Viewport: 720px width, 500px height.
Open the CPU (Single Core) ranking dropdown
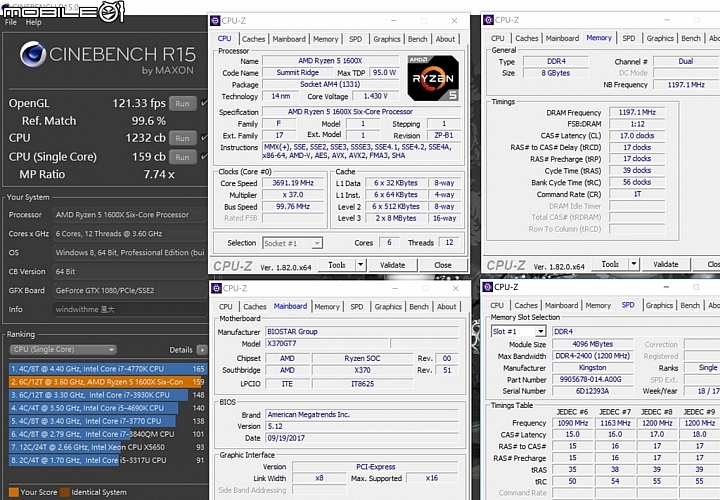pyautogui.click(x=63, y=349)
